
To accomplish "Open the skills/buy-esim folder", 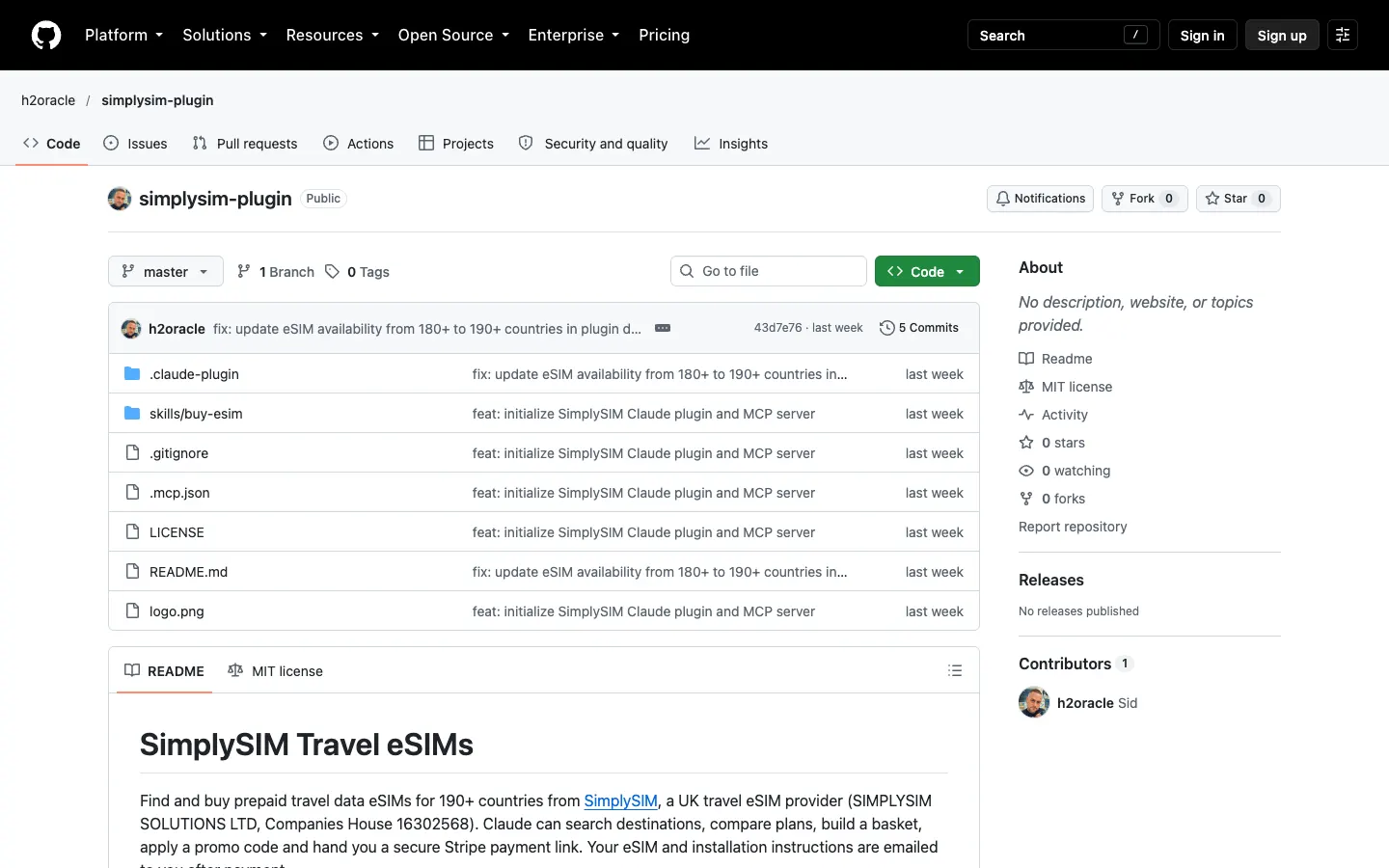I will (x=196, y=414).
